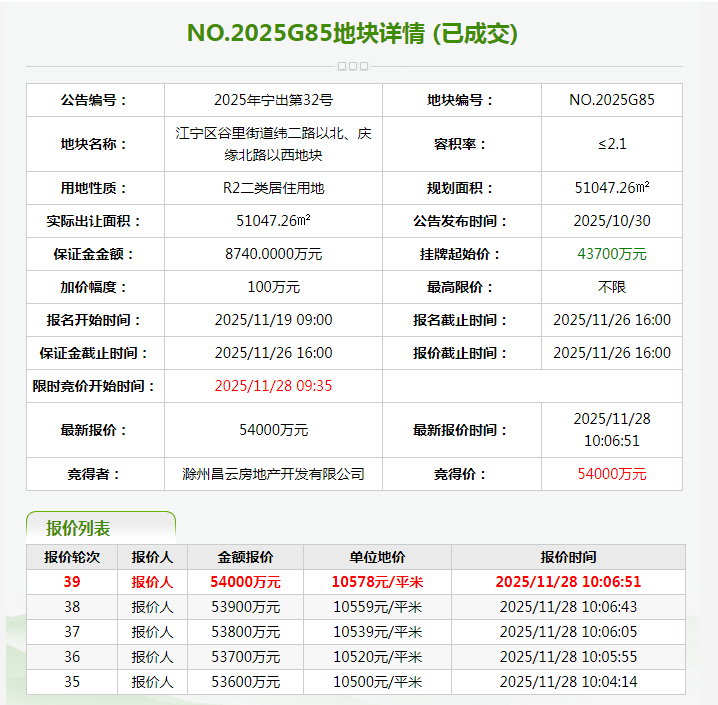This screenshot has height=705, width=718.
Task: Click the red 54000万元 final price value
Action: 612,474
